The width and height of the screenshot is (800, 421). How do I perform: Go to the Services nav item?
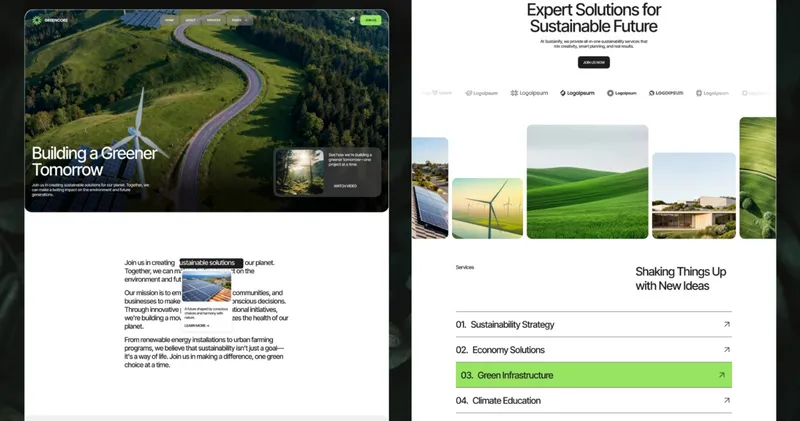(213, 20)
